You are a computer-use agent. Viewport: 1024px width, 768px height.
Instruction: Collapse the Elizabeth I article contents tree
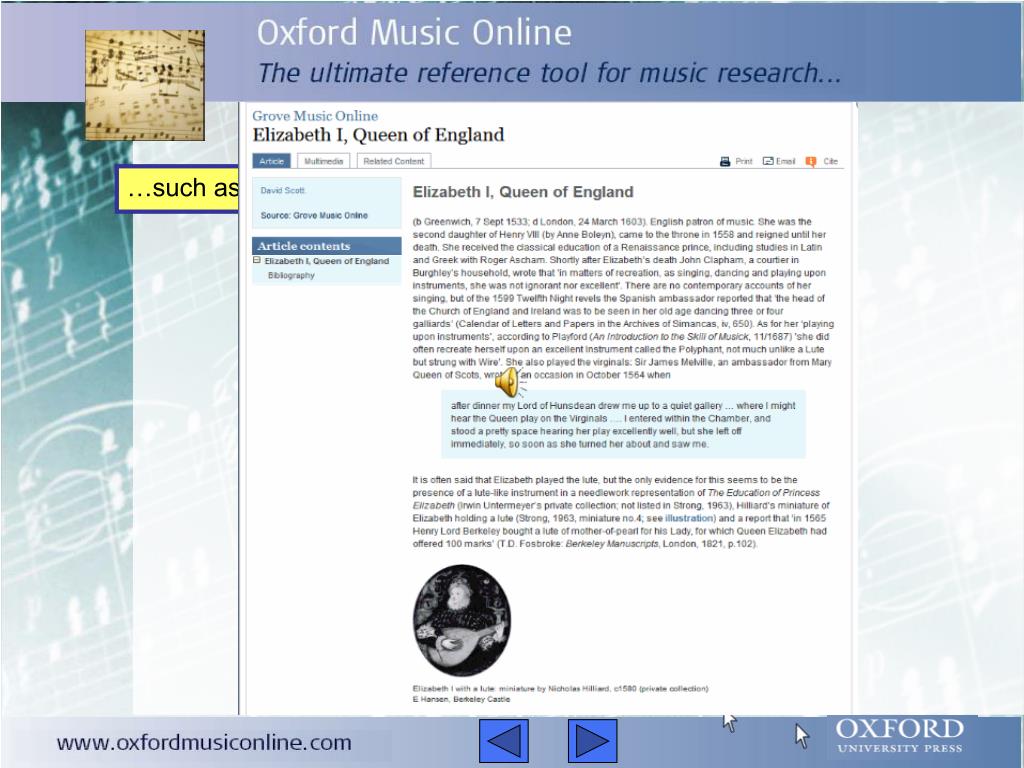pos(257,260)
